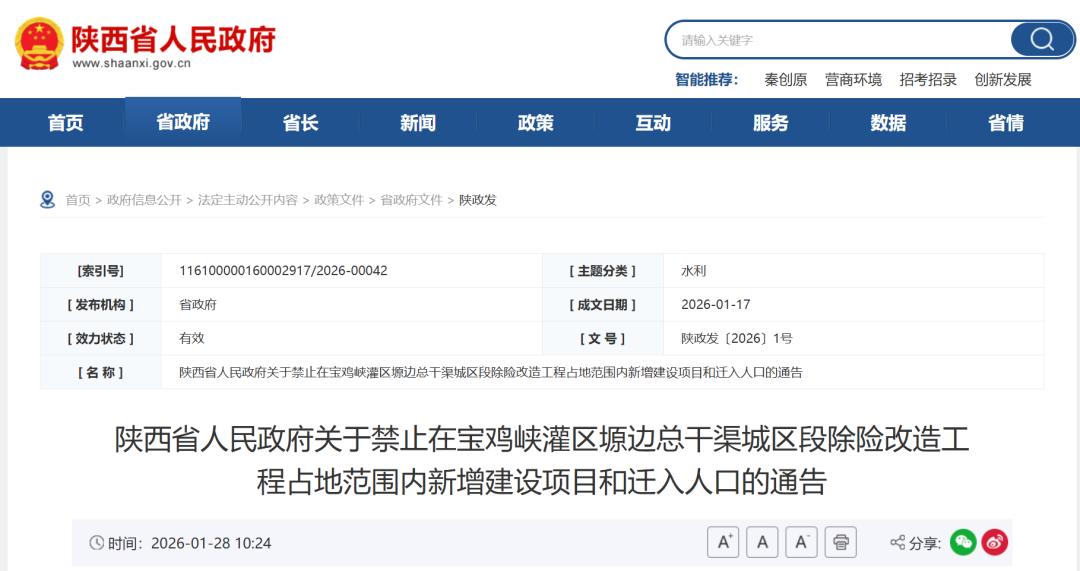Open the 秦创原 recommended link
The width and height of the screenshot is (1080, 571).
click(x=785, y=80)
